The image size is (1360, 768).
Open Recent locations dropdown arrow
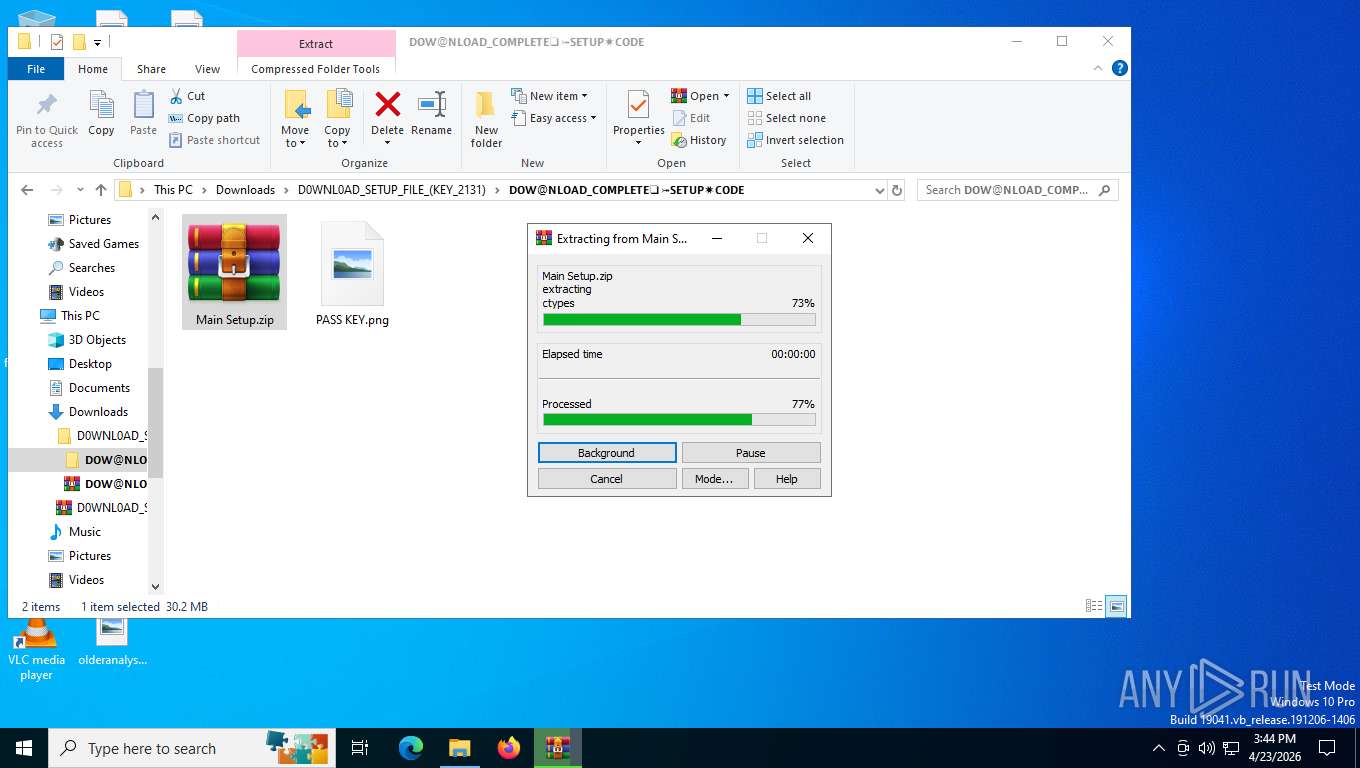pos(79,190)
